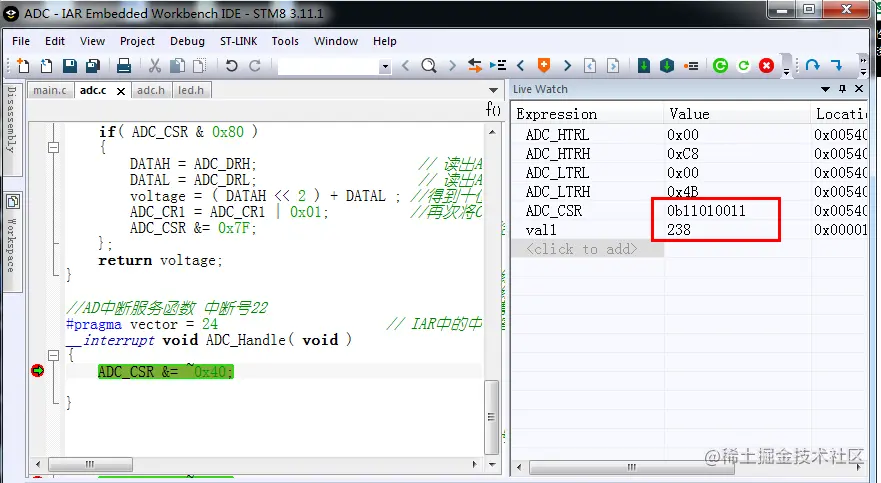881x483 pixels.
Task: Close the Live Watch panel
Action: point(859,89)
